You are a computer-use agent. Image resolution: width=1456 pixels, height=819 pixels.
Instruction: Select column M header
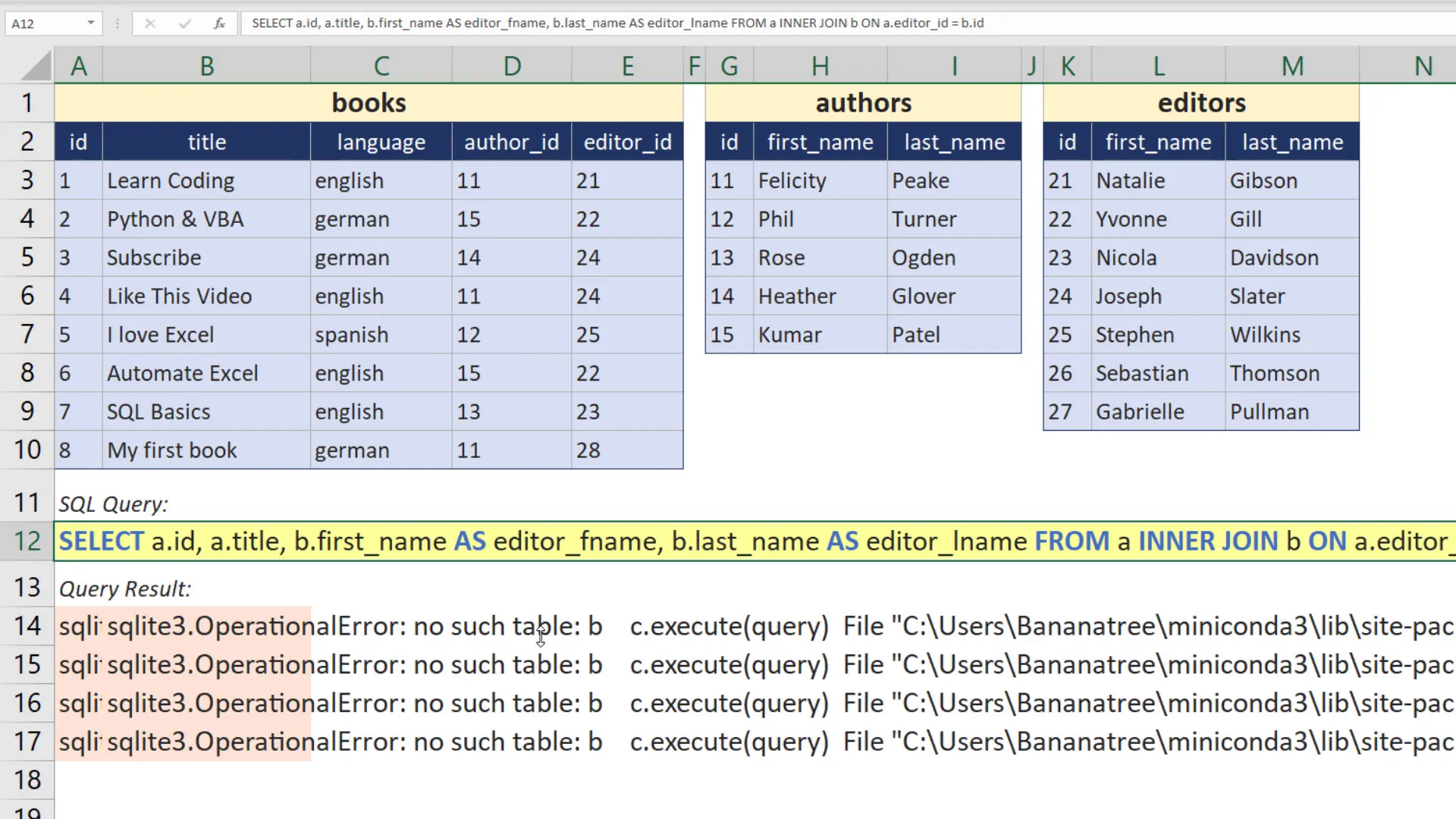pyautogui.click(x=1292, y=67)
